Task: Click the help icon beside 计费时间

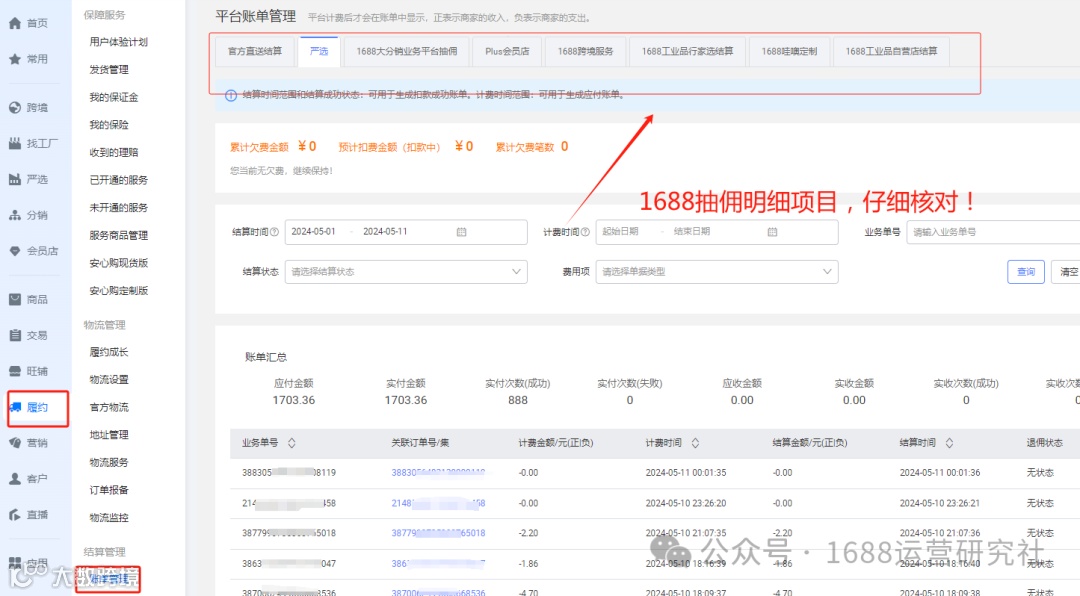Action: click(x=585, y=232)
